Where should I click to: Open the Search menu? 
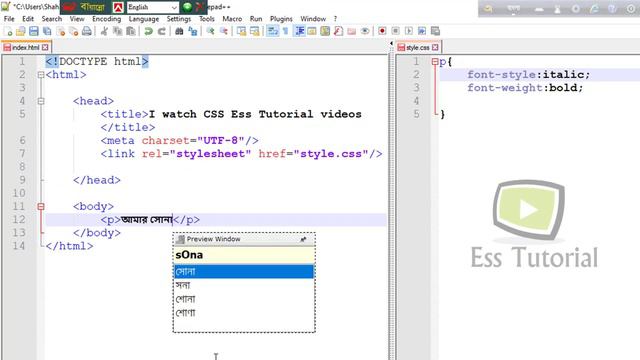click(x=52, y=19)
